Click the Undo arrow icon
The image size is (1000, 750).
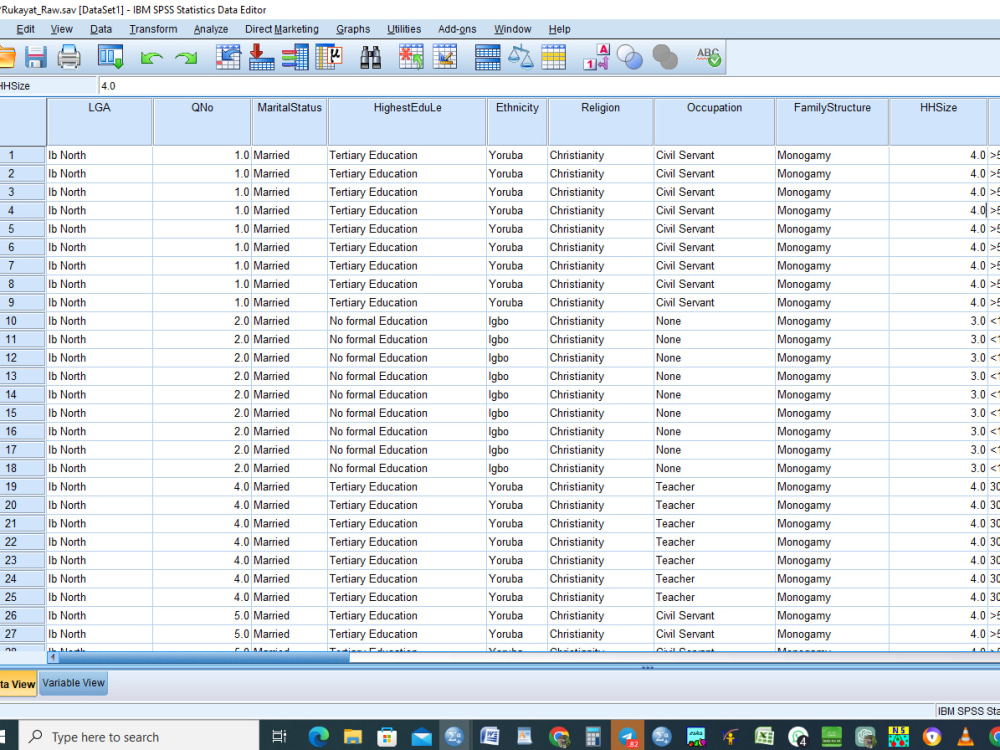point(151,58)
